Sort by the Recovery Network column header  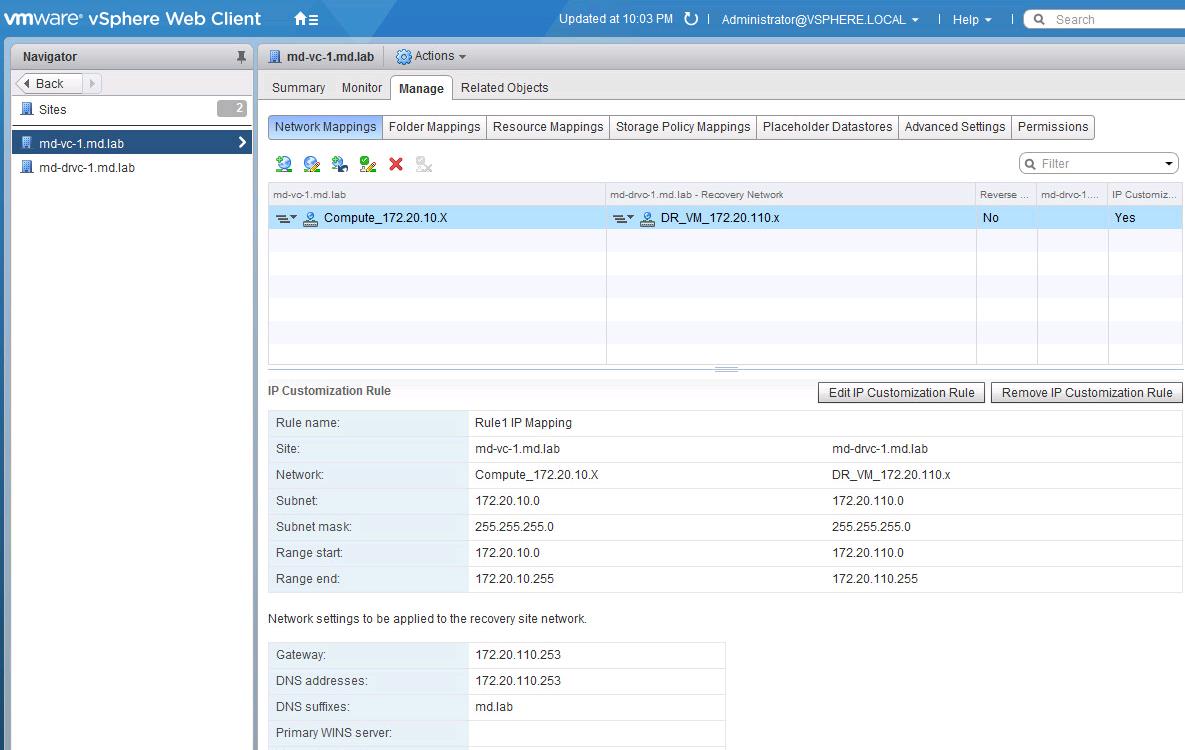click(791, 194)
